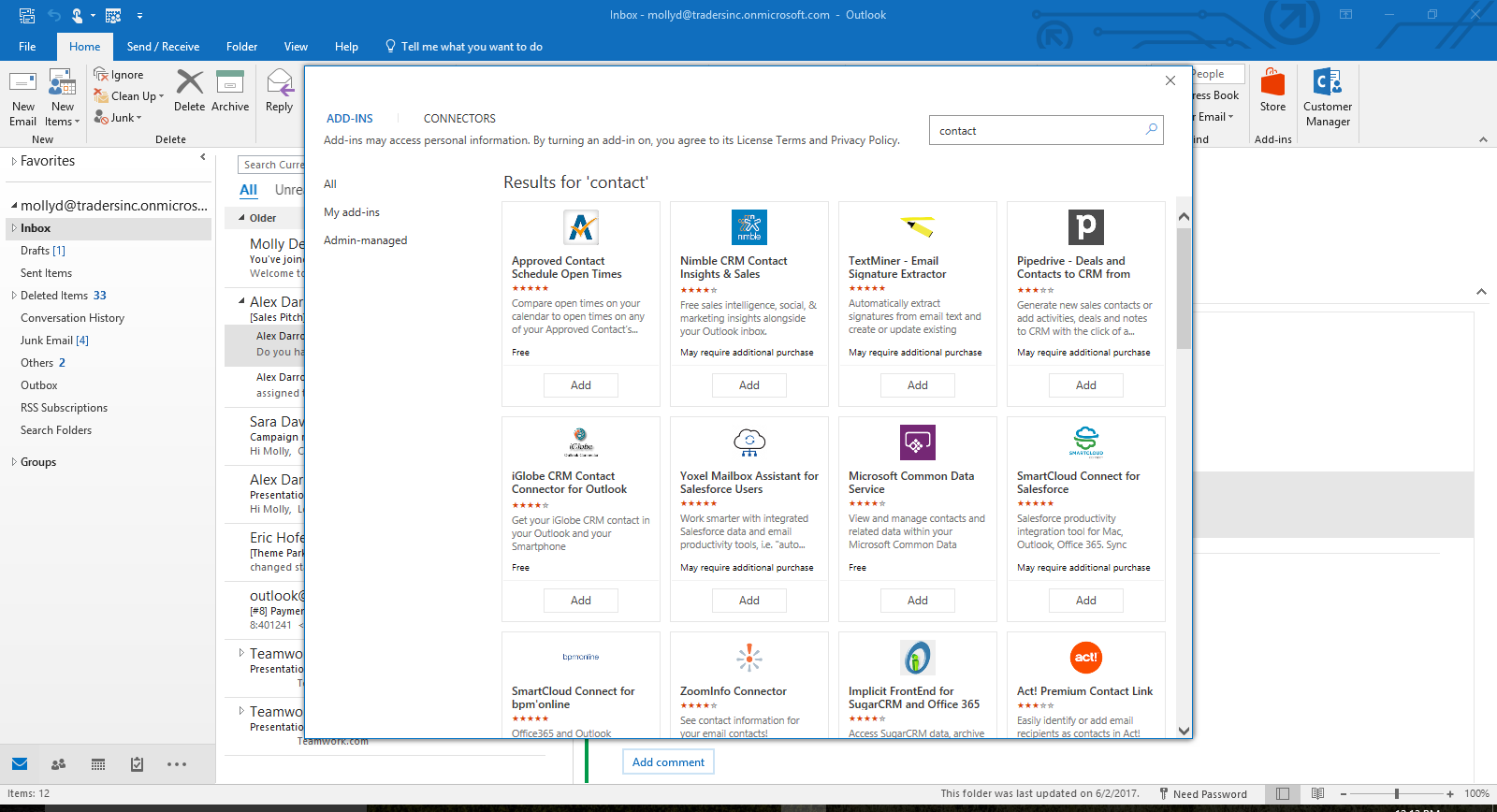Select the Pipedrive add-in logo

1086,227
